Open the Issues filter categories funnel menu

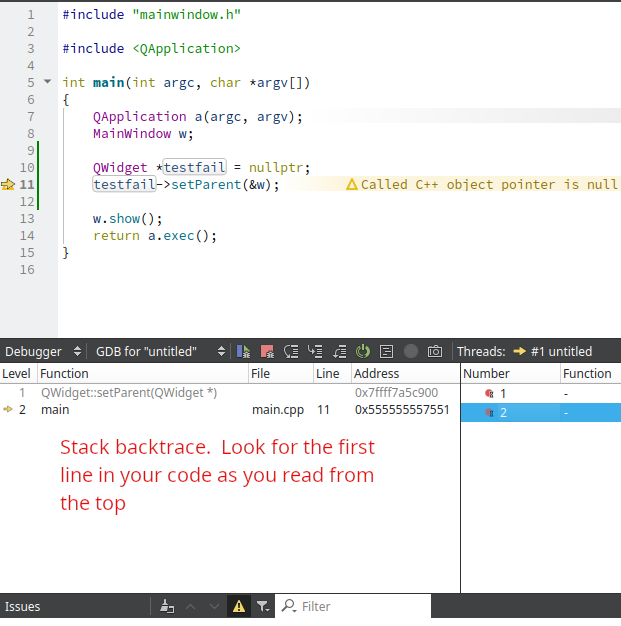click(262, 606)
